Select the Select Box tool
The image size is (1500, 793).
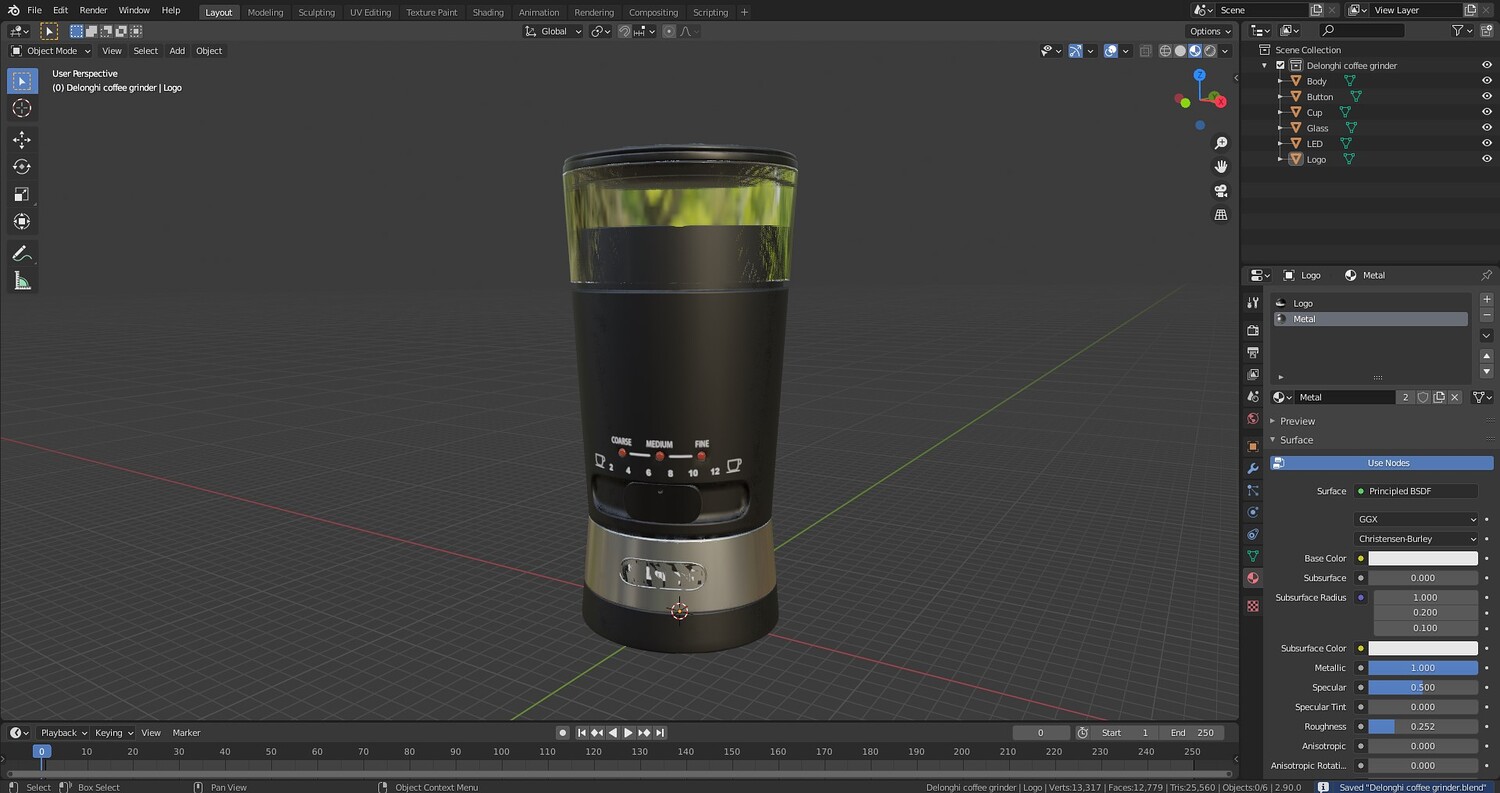(22, 81)
